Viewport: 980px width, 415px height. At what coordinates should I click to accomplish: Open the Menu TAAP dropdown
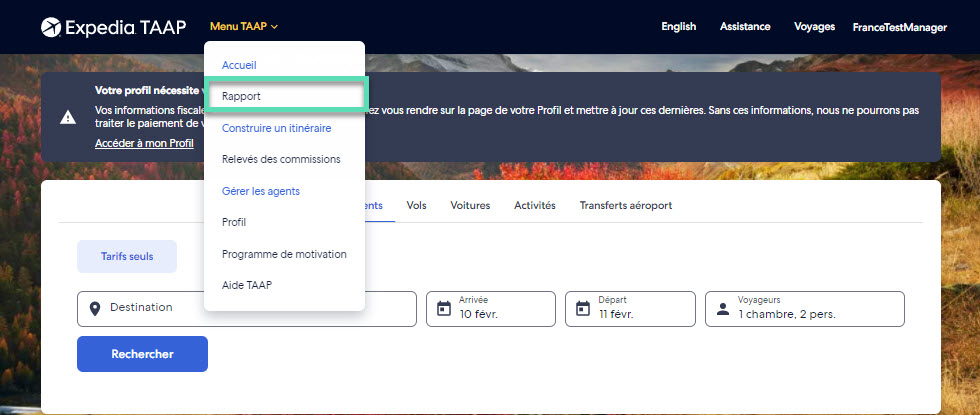(x=244, y=26)
